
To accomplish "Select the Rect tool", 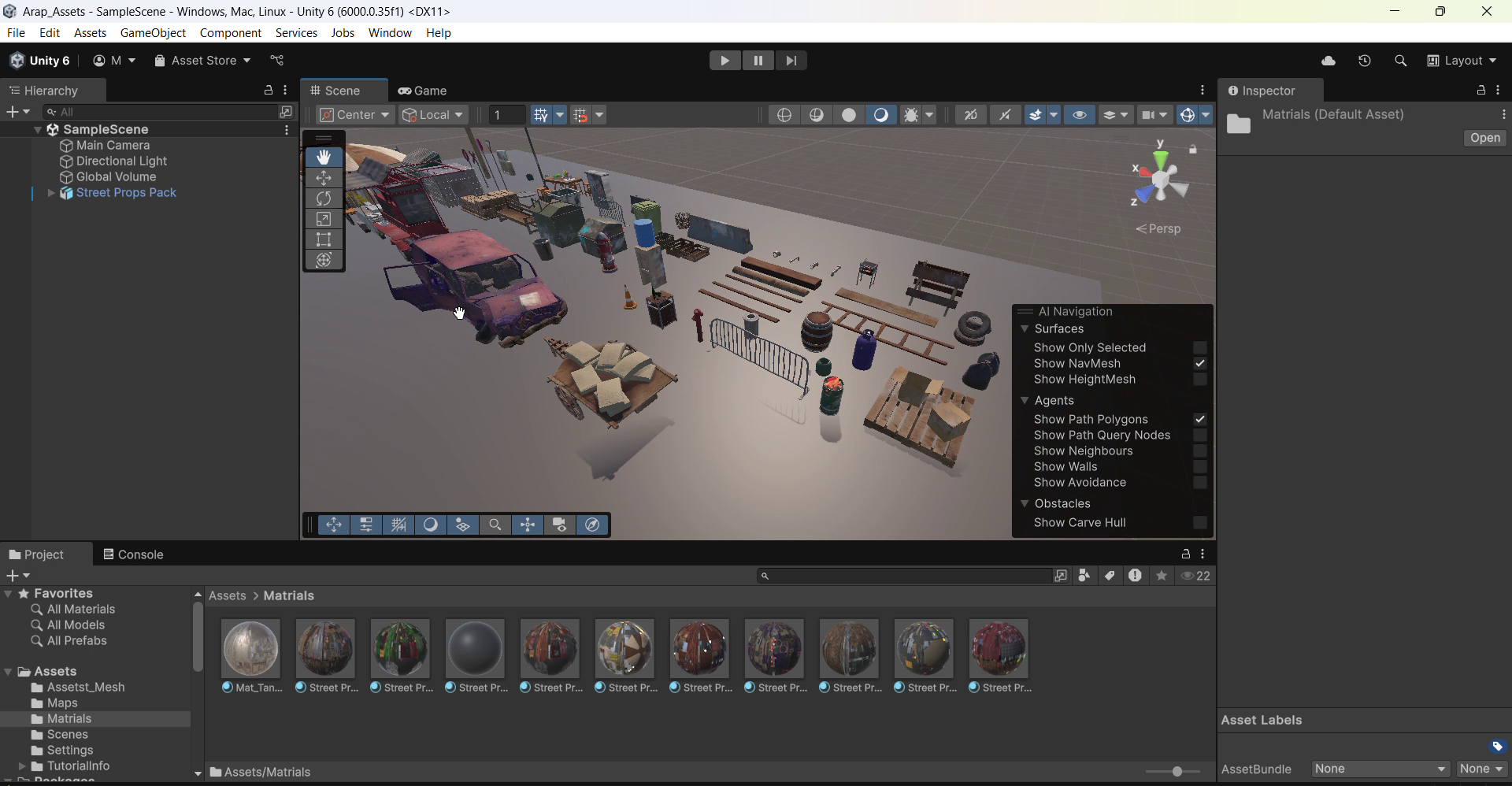I will coord(324,239).
